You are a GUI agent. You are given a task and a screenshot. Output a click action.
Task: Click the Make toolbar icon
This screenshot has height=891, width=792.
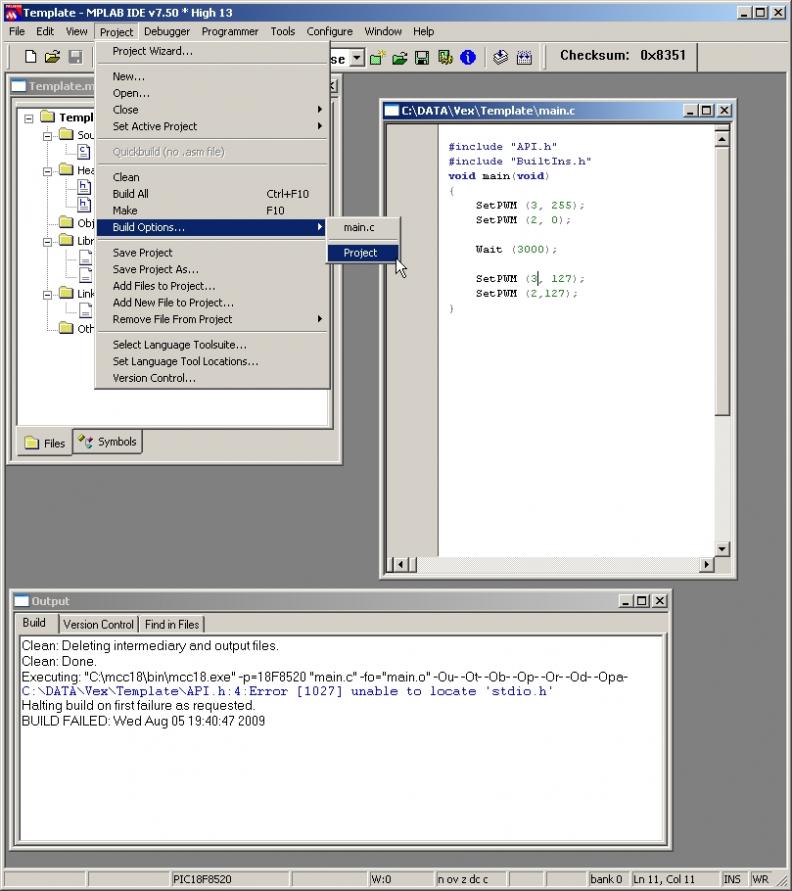pyautogui.click(x=500, y=57)
